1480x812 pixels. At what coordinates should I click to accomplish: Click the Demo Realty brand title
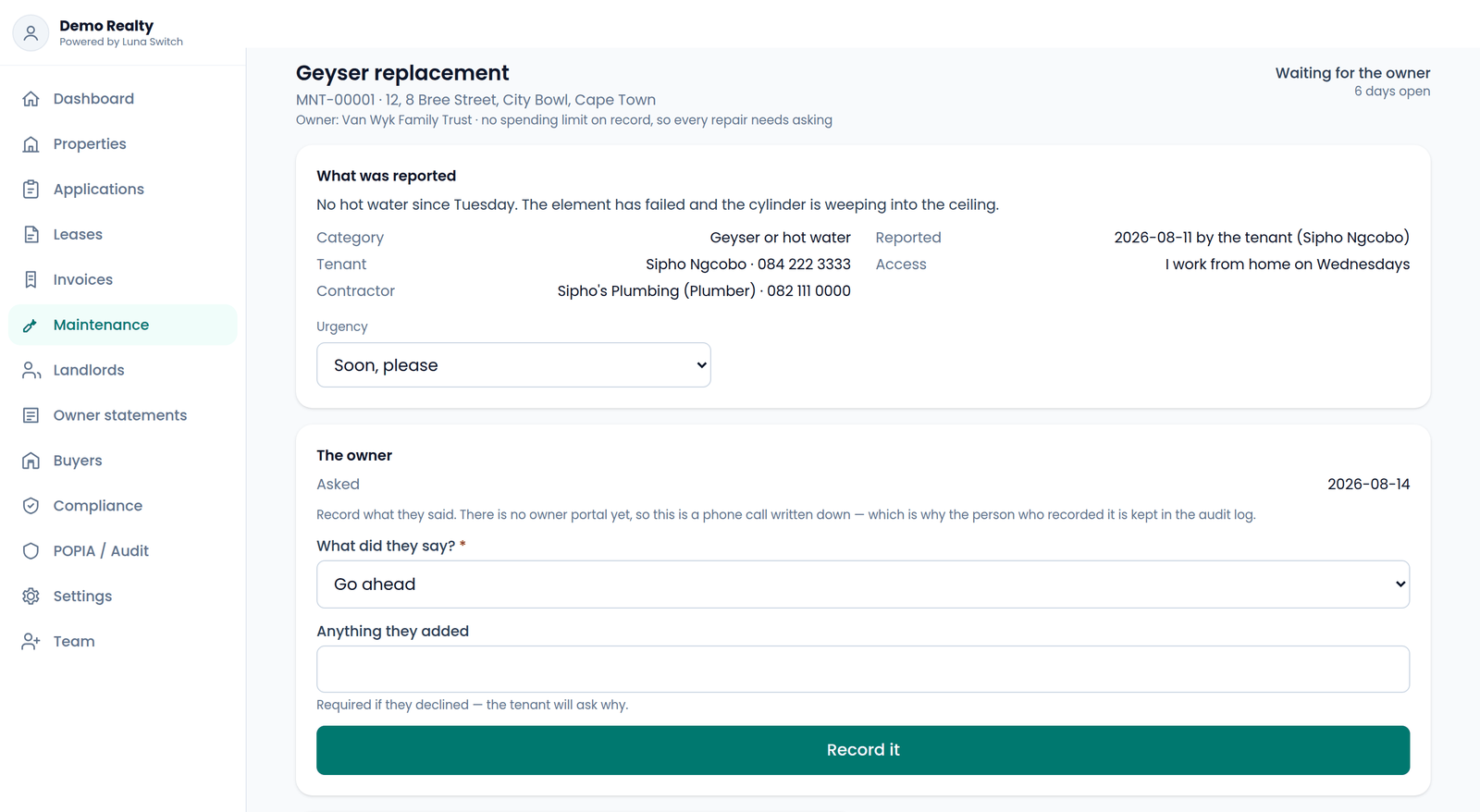(x=106, y=26)
